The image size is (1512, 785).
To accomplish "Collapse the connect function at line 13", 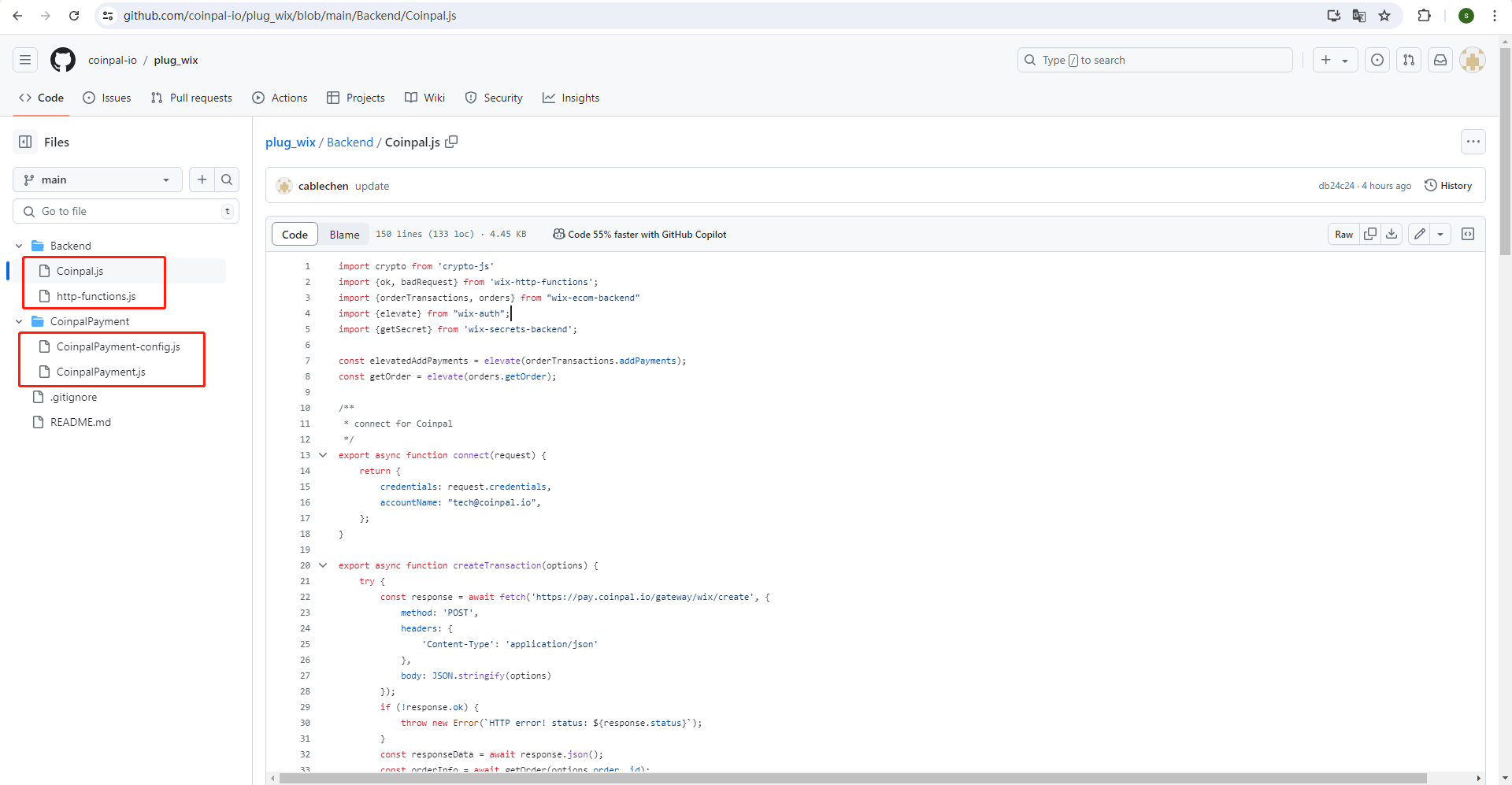I will 323,455.
